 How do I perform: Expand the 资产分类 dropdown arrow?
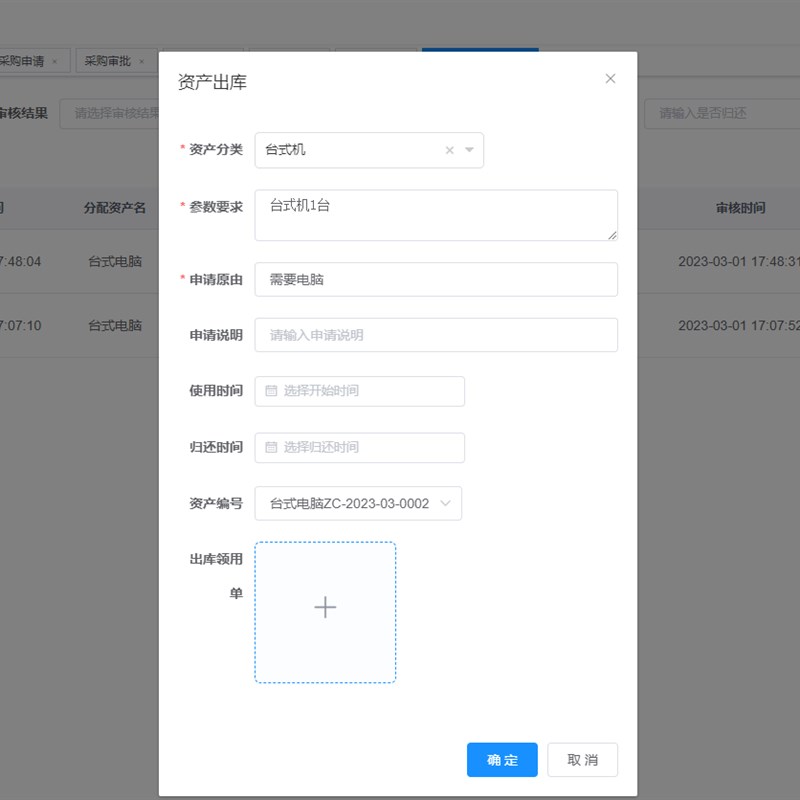point(469,149)
